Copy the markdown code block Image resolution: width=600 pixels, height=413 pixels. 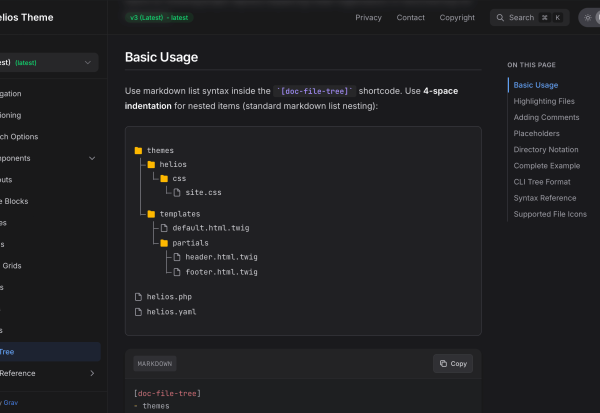pos(453,364)
